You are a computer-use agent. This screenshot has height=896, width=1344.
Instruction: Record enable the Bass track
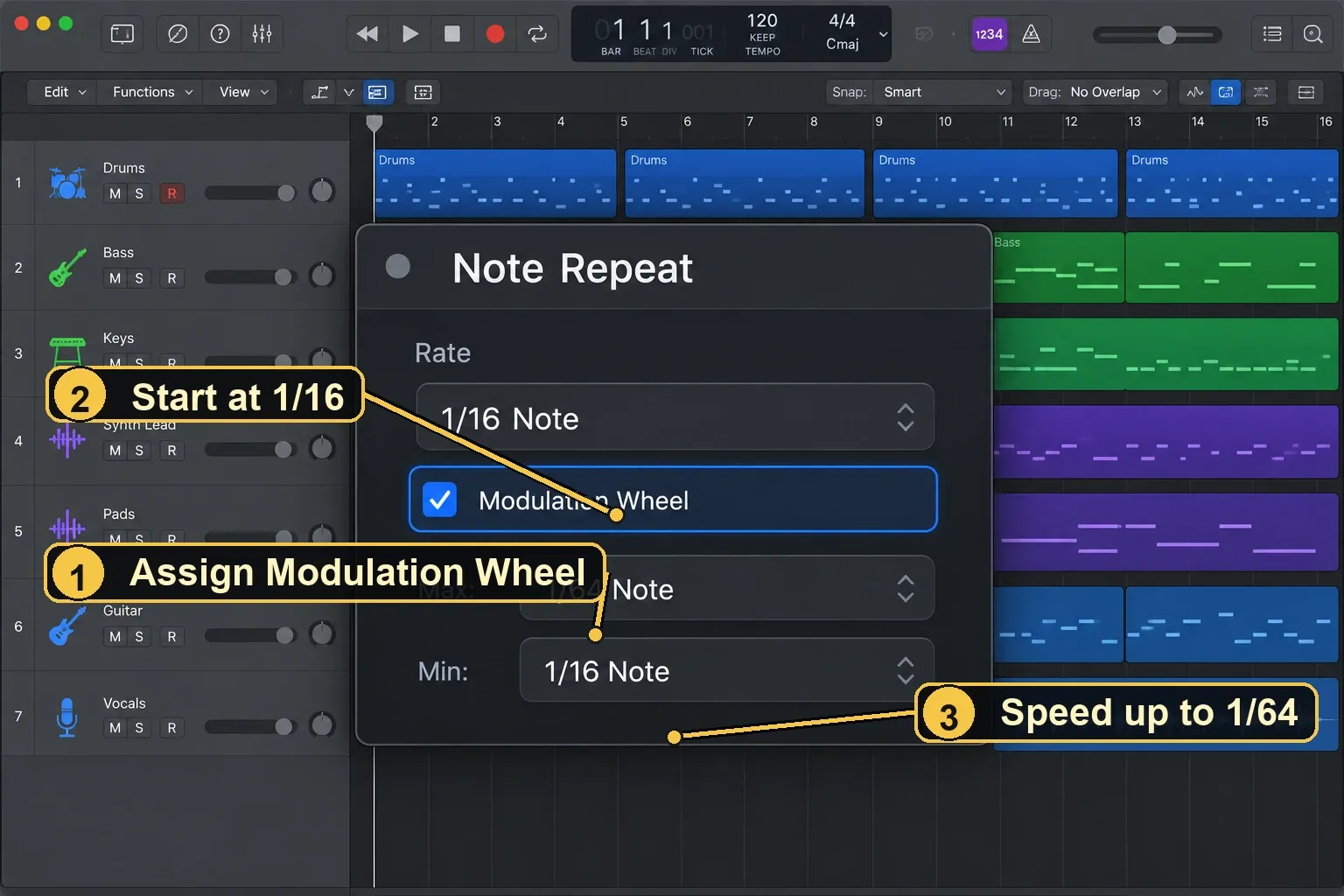(171, 278)
